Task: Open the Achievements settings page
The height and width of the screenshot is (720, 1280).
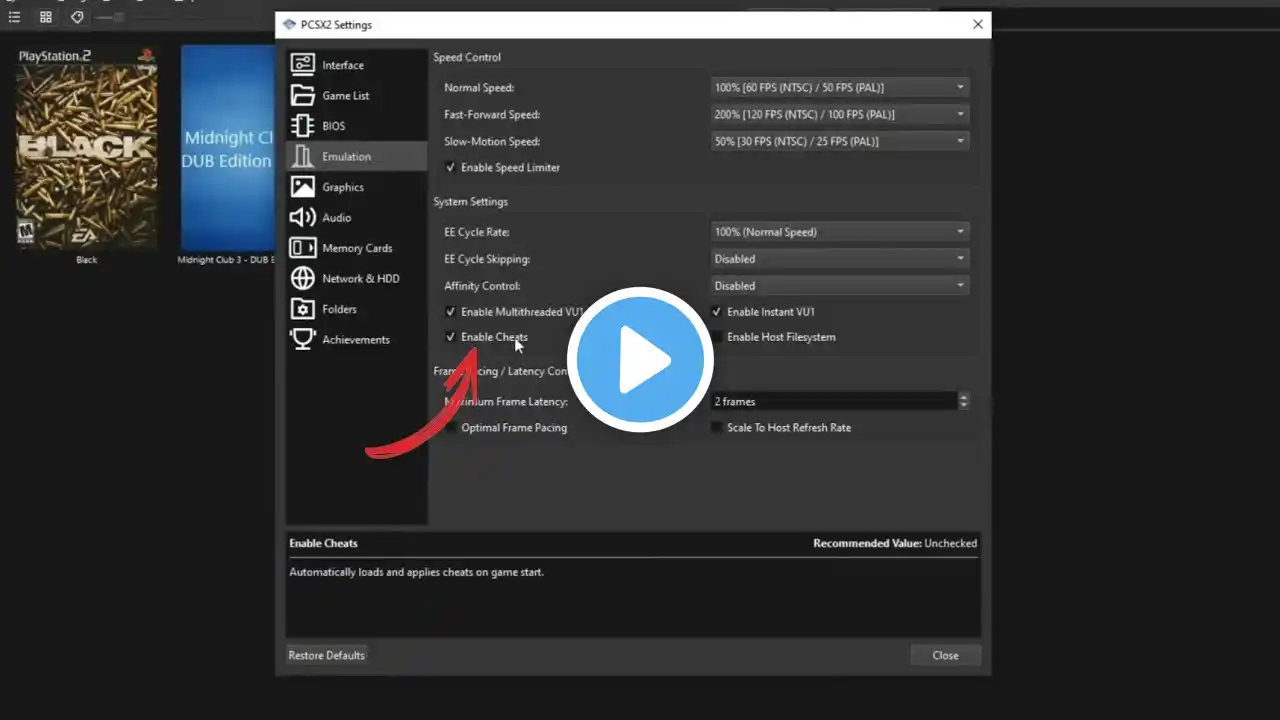Action: pyautogui.click(x=356, y=340)
